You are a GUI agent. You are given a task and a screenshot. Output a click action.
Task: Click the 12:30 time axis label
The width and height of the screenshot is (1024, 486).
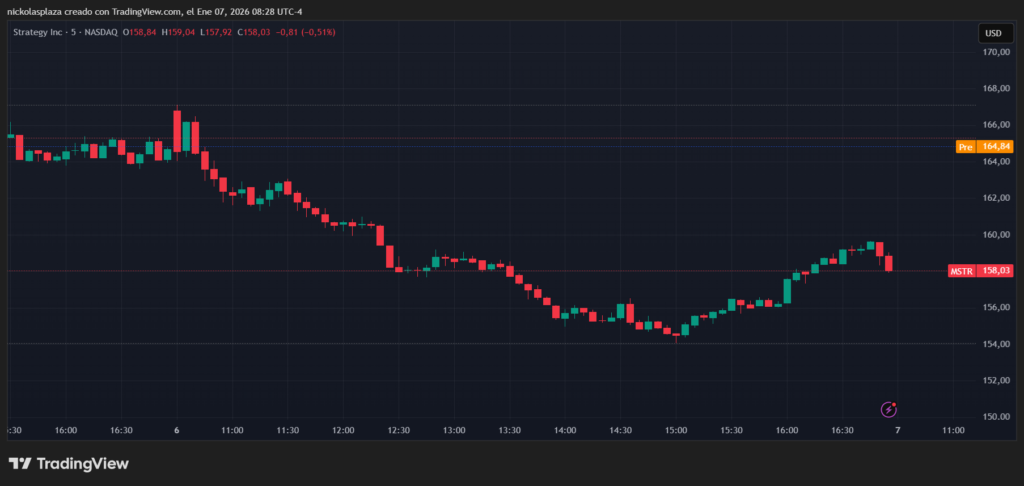click(x=398, y=430)
